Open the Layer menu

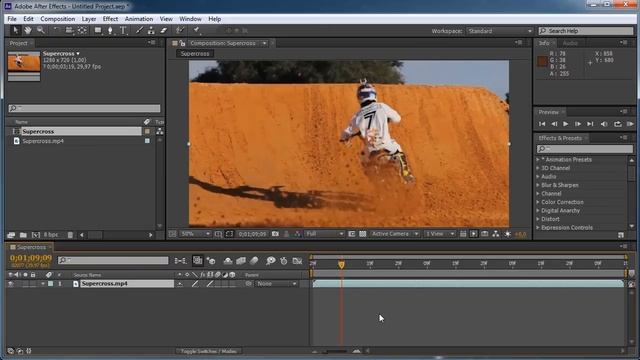click(89, 19)
